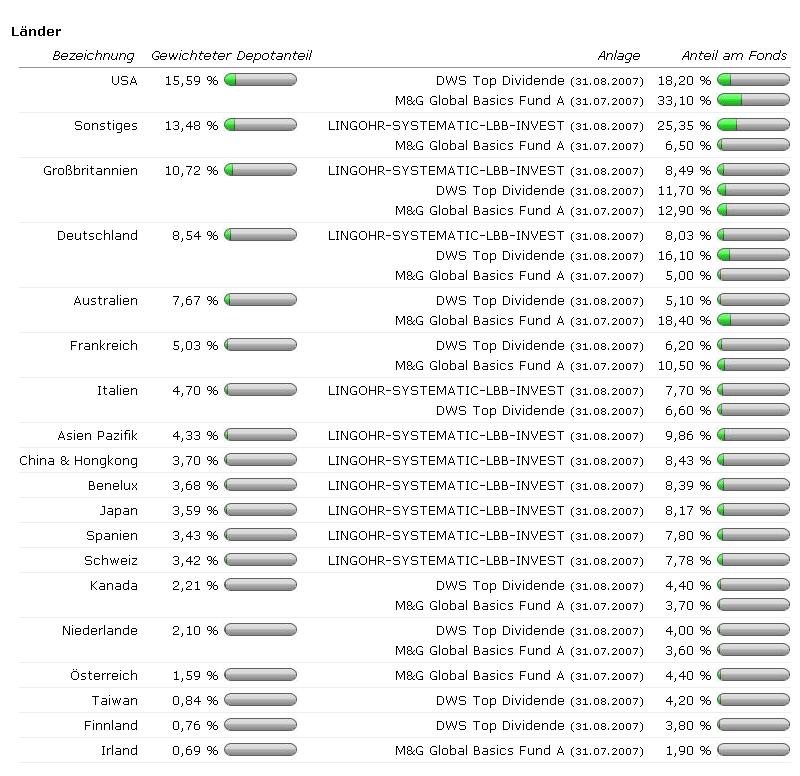Click the Großbritannien weighted share bar

(x=260, y=170)
